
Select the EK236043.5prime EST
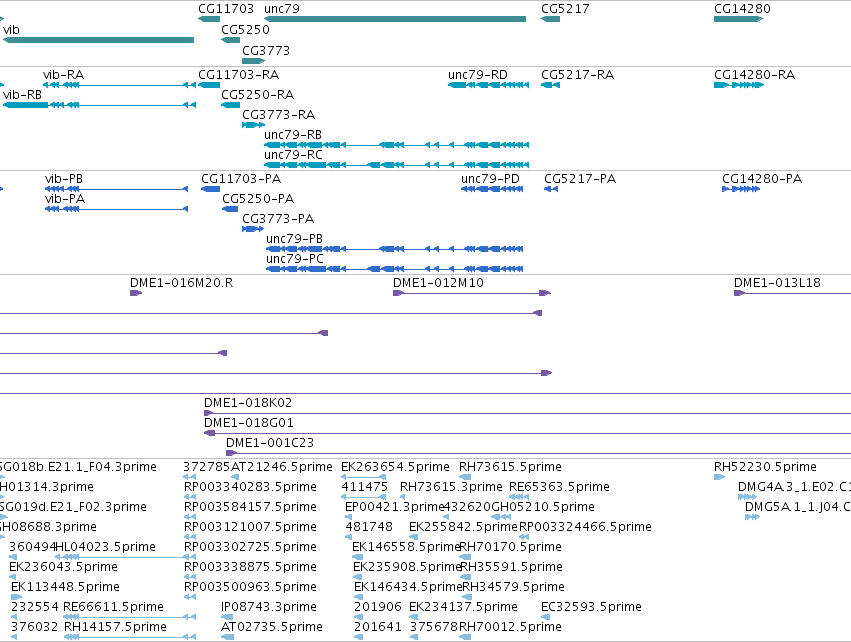coord(14,577)
